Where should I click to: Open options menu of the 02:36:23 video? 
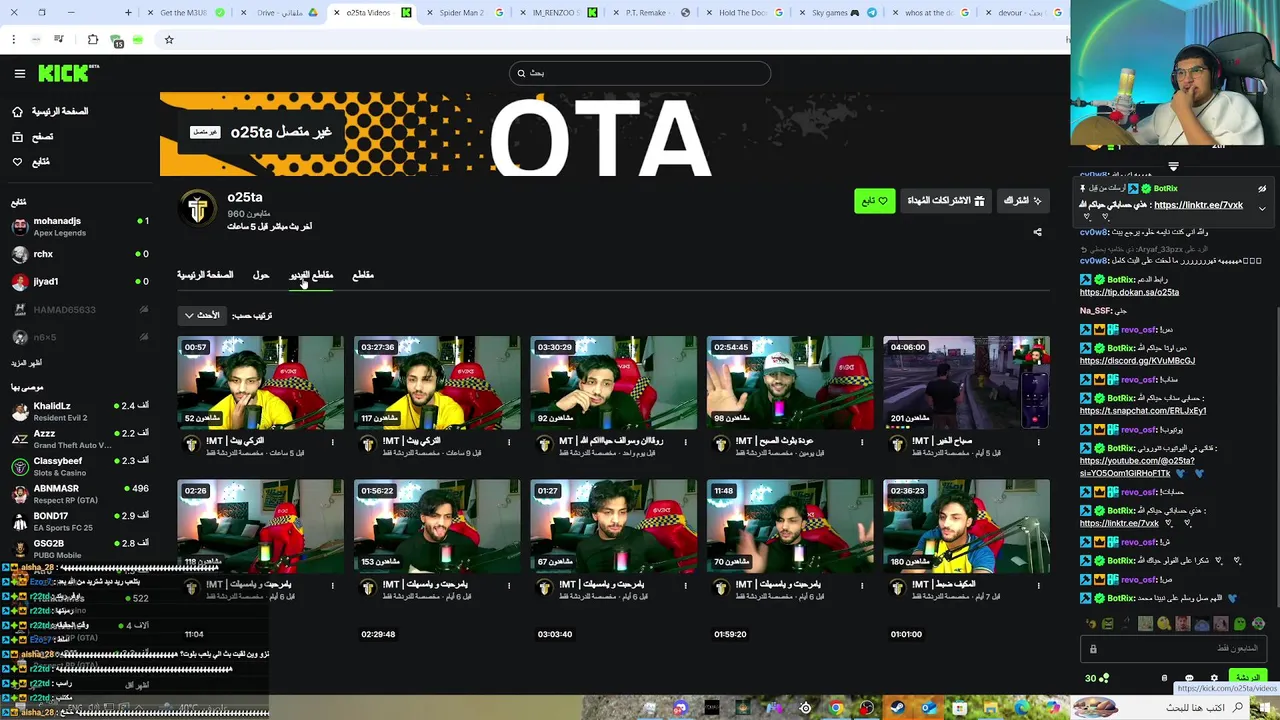(x=1037, y=584)
